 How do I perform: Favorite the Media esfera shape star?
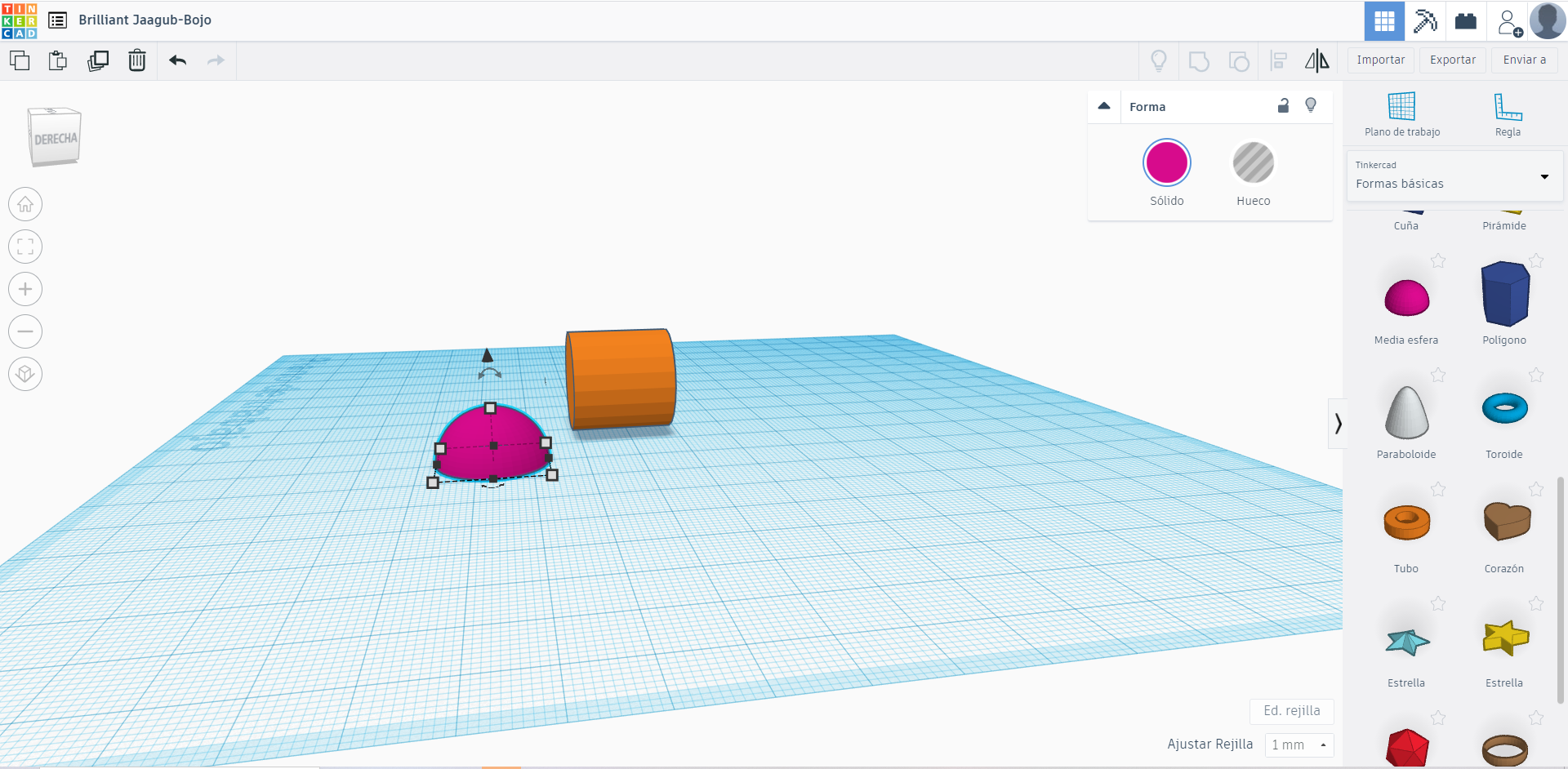click(x=1438, y=260)
